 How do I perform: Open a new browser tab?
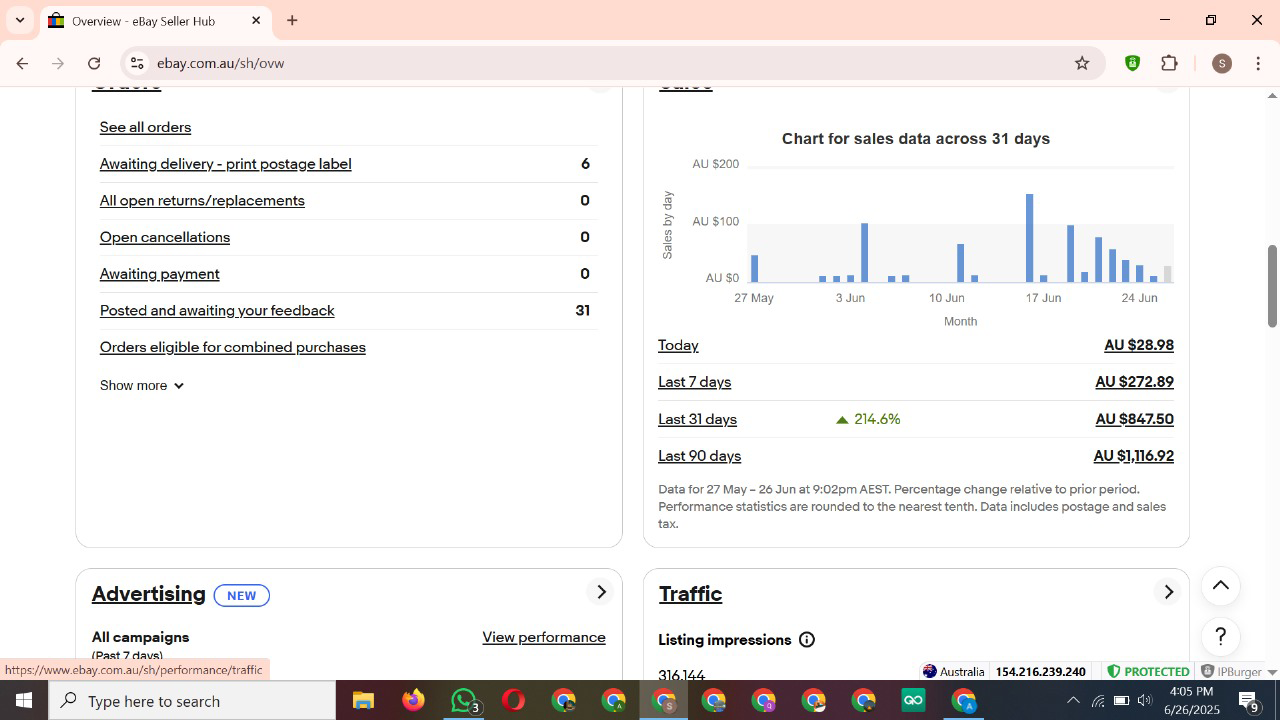[292, 20]
